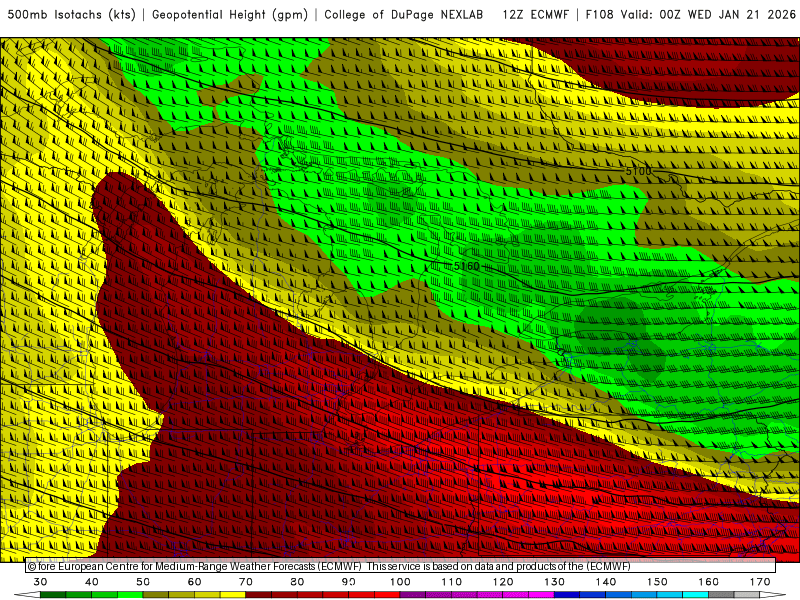Viewport: 800px width, 600px height.
Task: Click the '170' legend value
Action: 760,582
